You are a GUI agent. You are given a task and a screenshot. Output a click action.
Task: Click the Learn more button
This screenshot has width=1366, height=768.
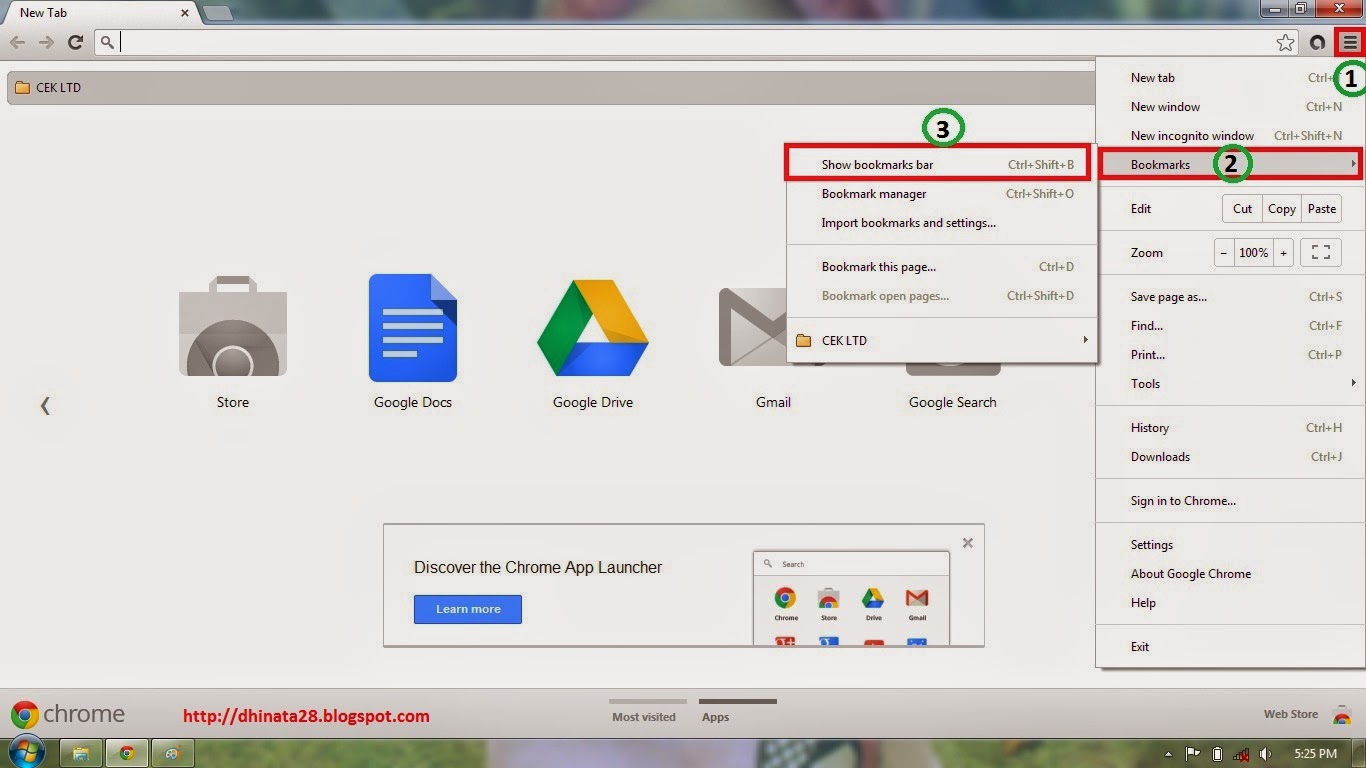(468, 609)
